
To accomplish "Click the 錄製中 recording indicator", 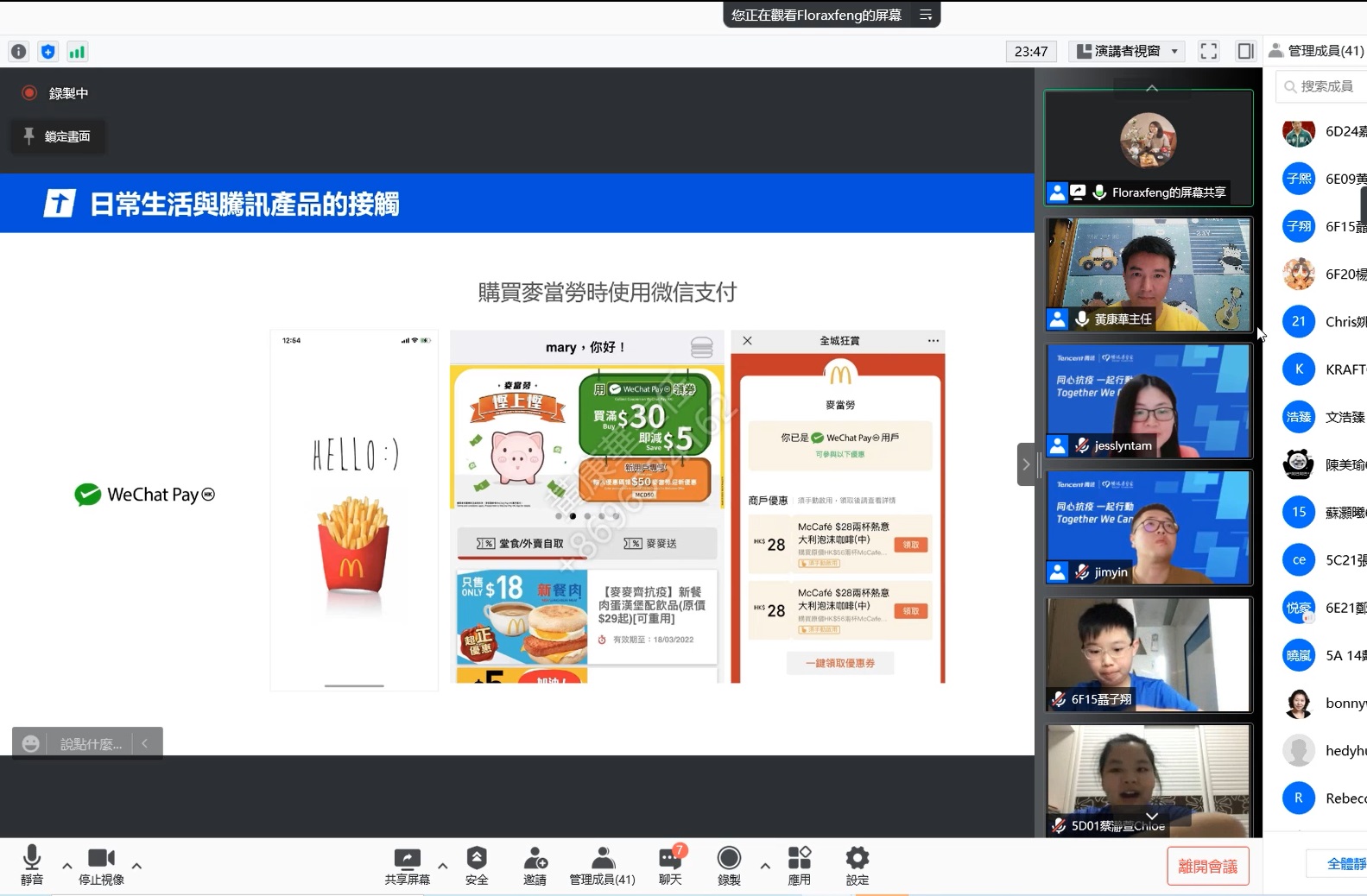I will click(x=55, y=92).
